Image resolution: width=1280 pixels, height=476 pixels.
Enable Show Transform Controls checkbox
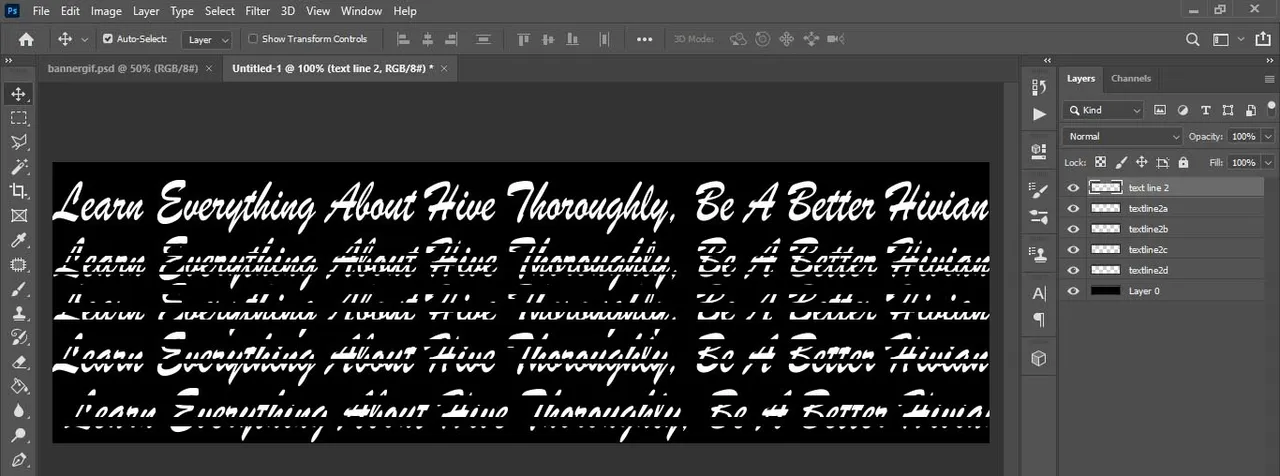click(x=253, y=39)
